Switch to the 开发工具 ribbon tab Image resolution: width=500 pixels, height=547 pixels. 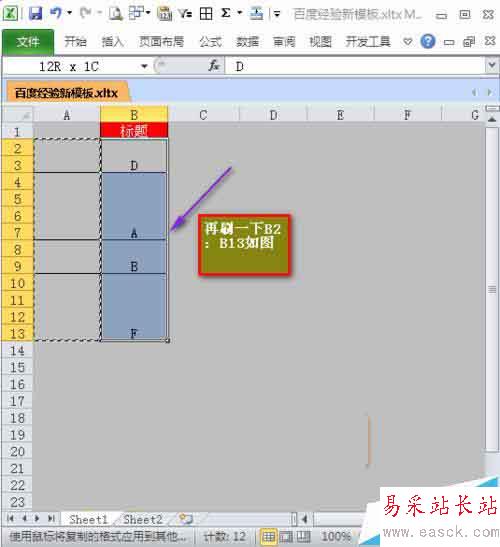368,42
